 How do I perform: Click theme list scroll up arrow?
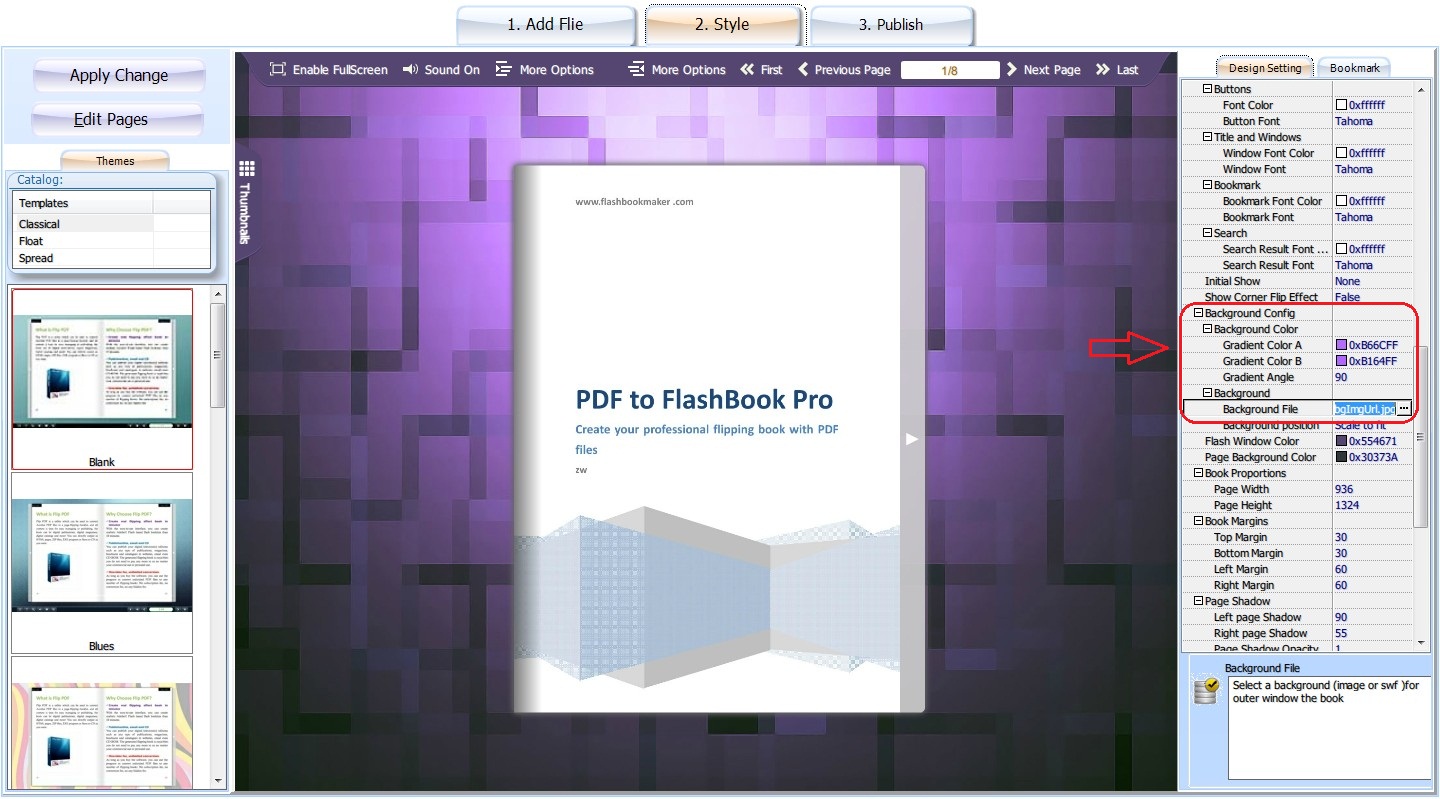[x=218, y=294]
